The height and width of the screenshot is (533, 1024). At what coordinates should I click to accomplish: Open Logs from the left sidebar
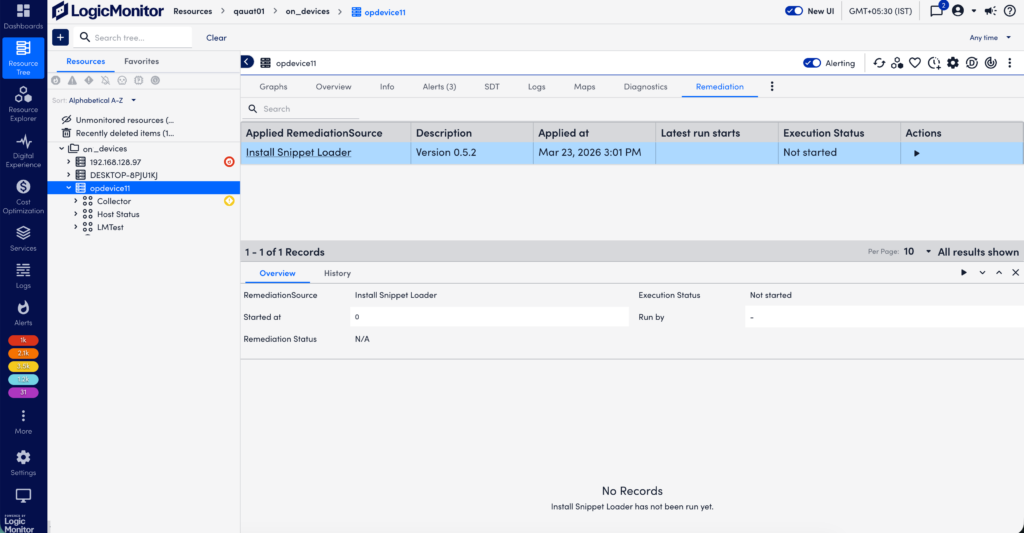23,276
